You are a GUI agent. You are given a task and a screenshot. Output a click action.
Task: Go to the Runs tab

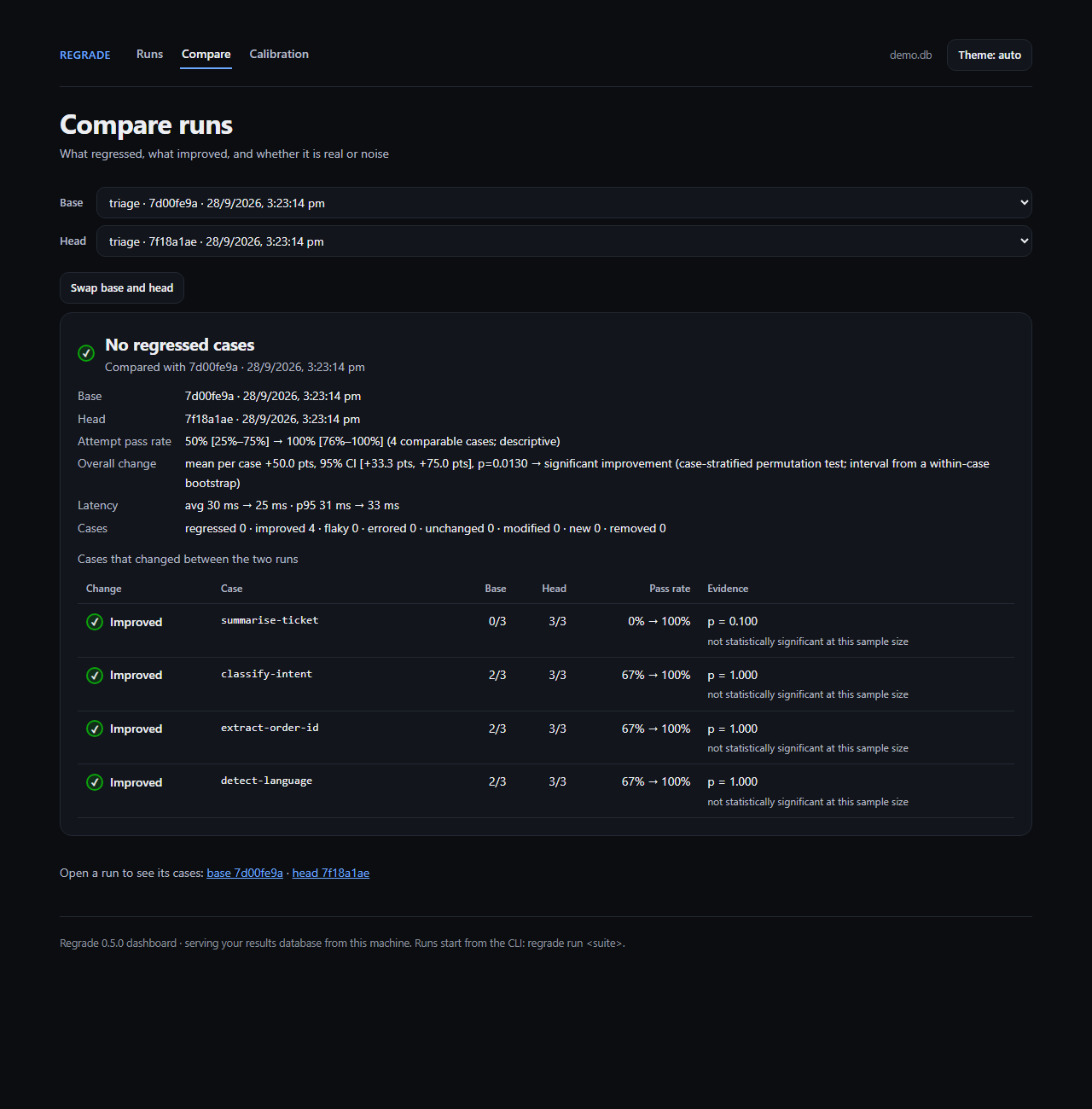(x=149, y=54)
